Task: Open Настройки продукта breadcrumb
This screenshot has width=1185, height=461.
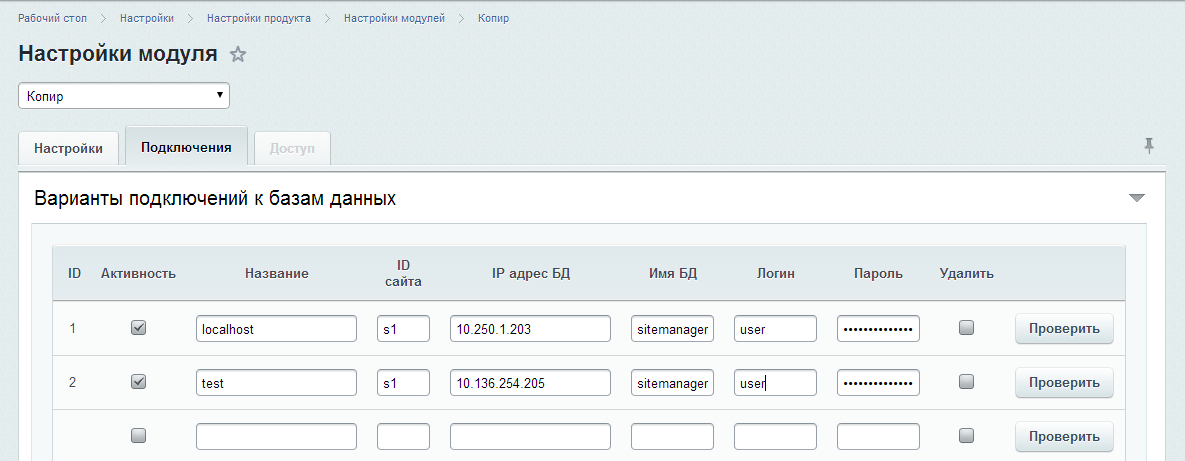Action: [x=258, y=18]
